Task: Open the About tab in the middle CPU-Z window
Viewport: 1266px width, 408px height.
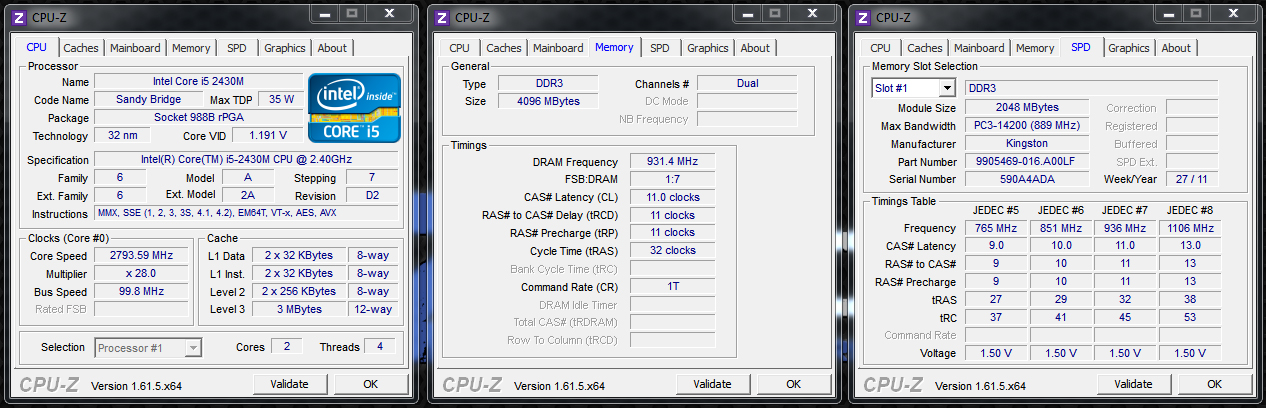Action: (x=755, y=48)
